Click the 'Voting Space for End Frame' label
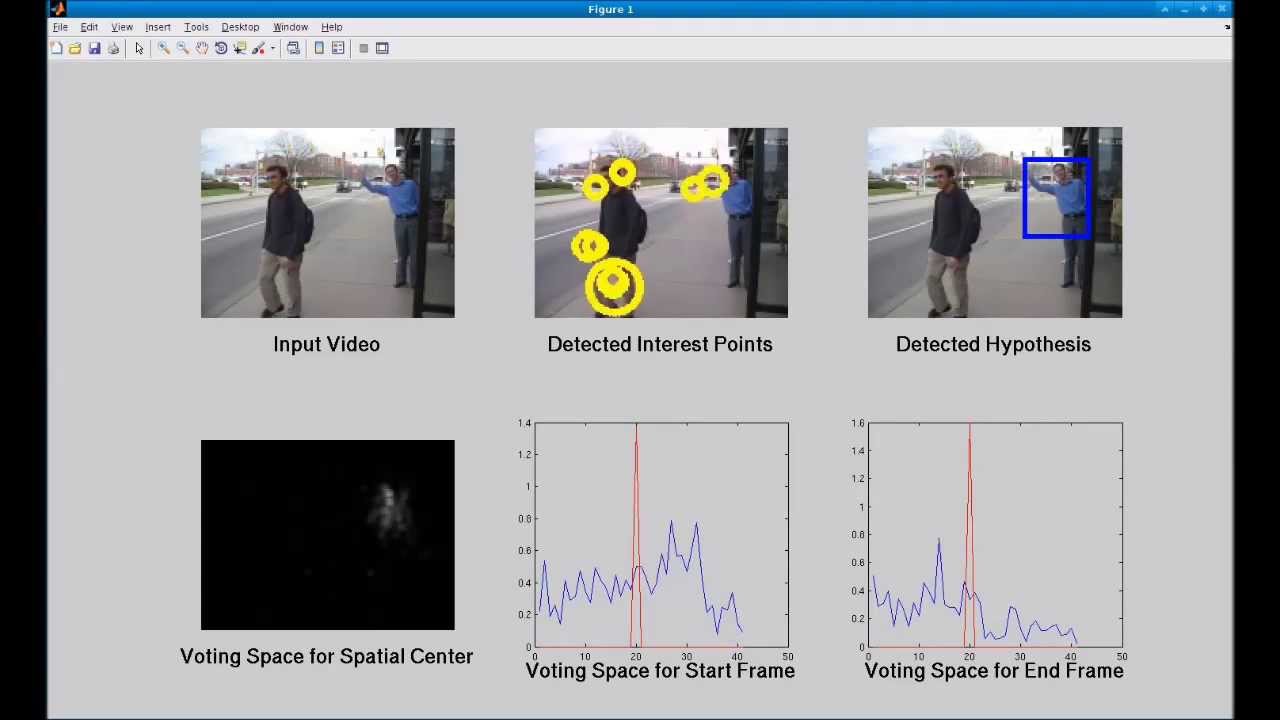Screen dimensions: 1280x720 (x=994, y=670)
